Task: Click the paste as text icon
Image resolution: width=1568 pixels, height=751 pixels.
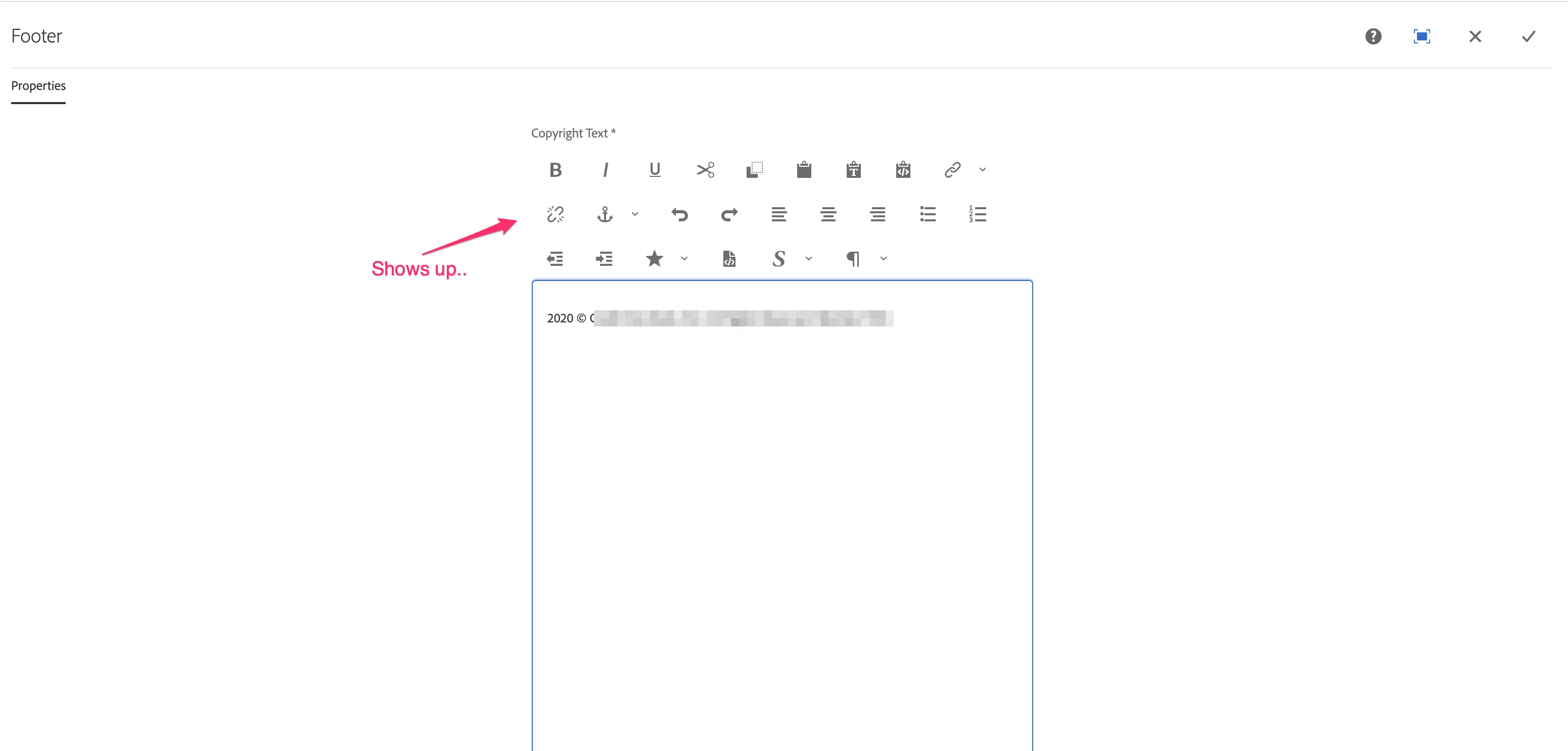Action: pos(853,170)
